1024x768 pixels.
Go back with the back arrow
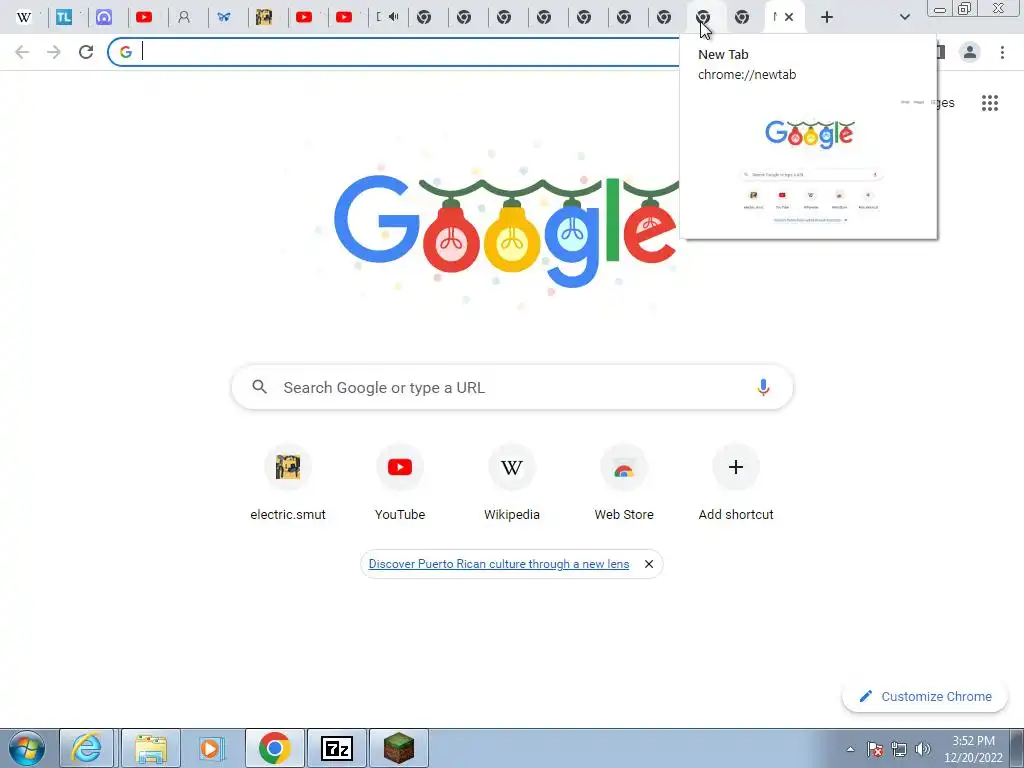click(x=22, y=52)
